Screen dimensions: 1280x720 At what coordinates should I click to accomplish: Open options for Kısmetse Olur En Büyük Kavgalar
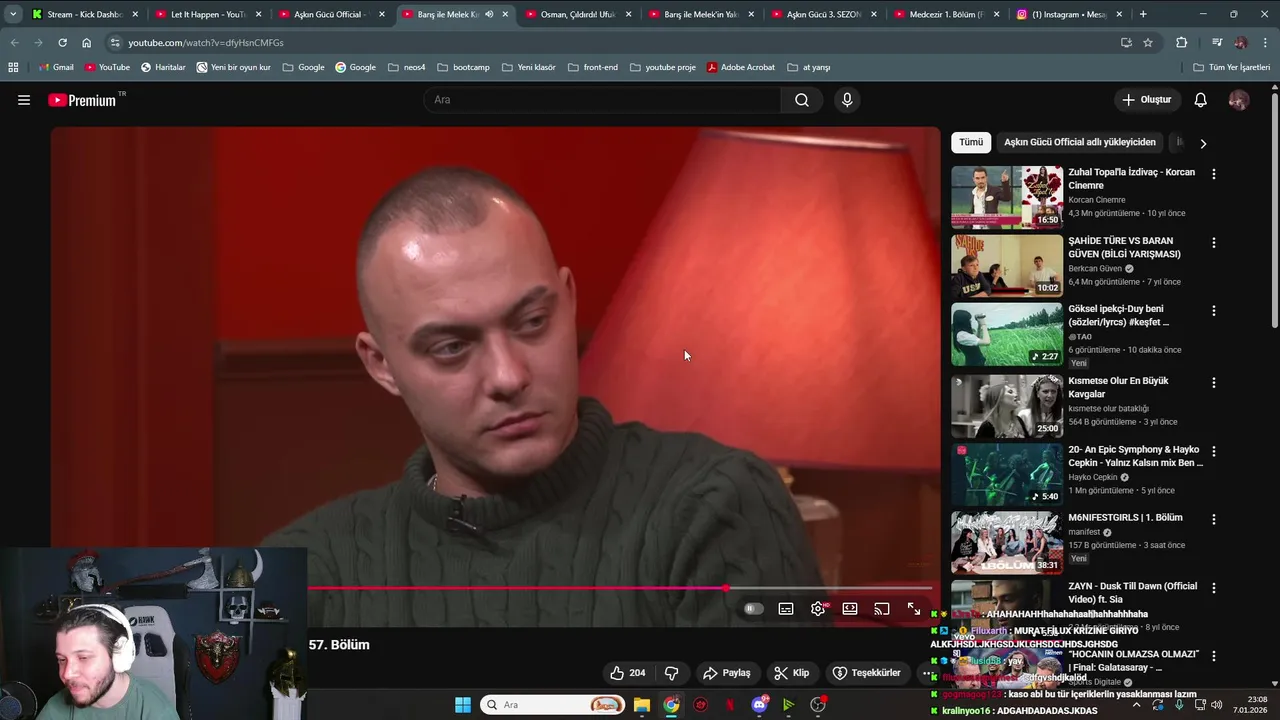click(x=1214, y=383)
